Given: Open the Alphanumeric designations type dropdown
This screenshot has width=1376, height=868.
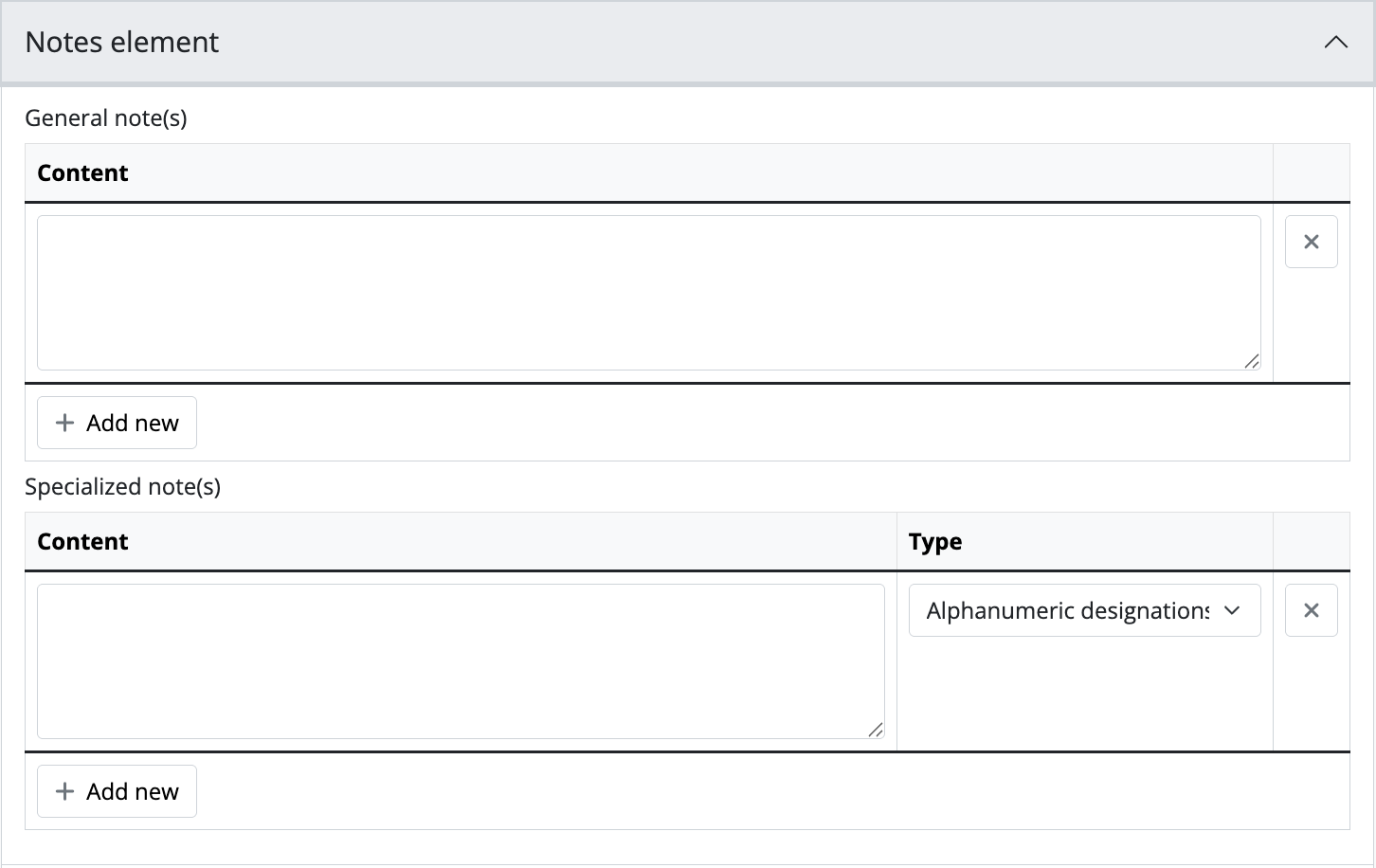Looking at the screenshot, I should pyautogui.click(x=1067, y=610).
